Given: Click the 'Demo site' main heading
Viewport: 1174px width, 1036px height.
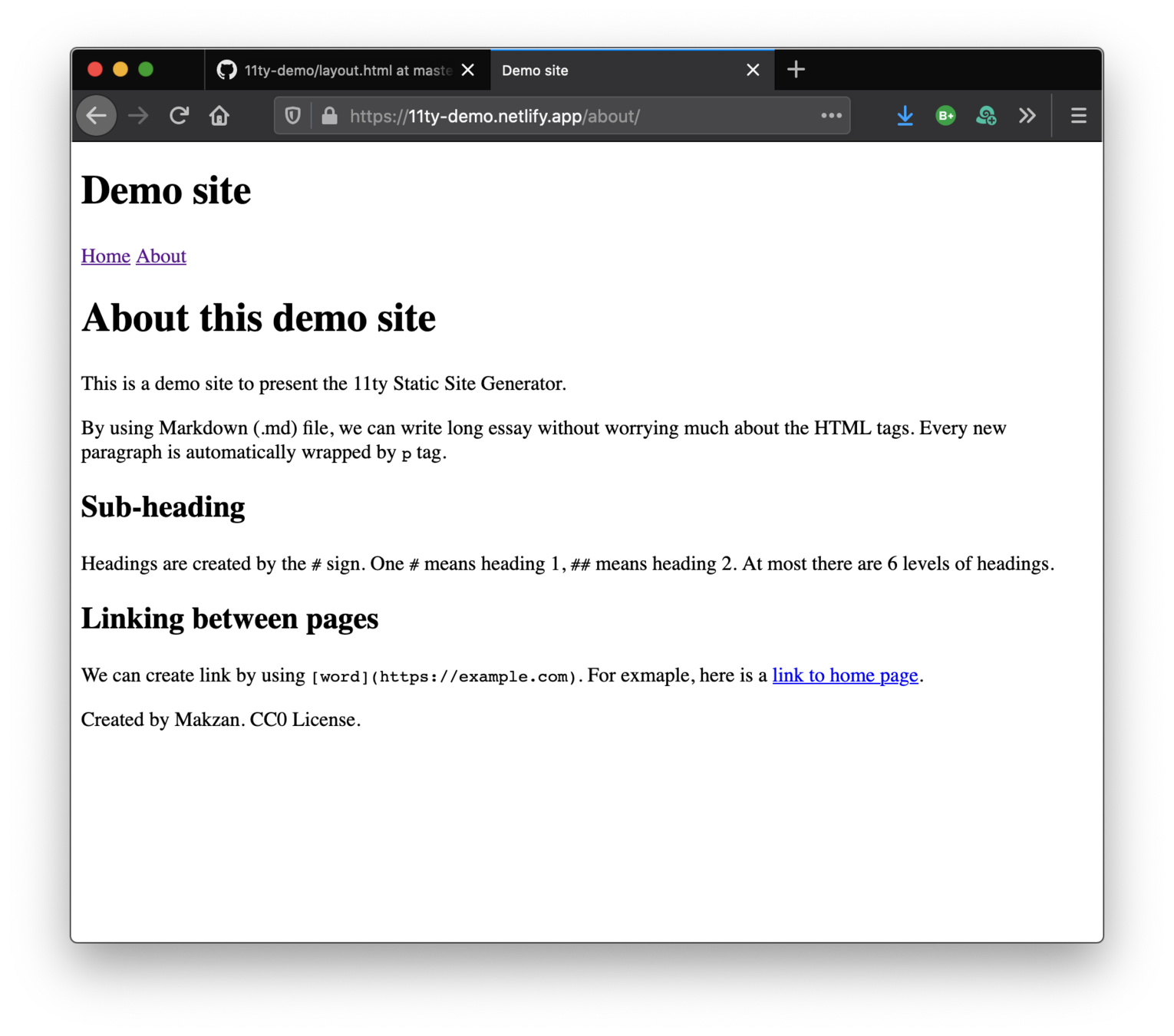Looking at the screenshot, I should click(x=166, y=190).
